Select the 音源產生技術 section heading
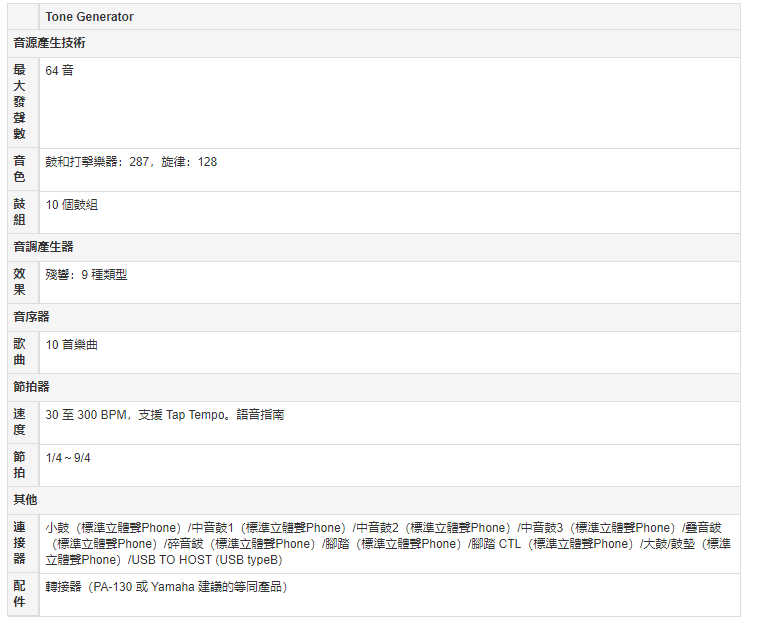758x629 pixels. tap(49, 43)
